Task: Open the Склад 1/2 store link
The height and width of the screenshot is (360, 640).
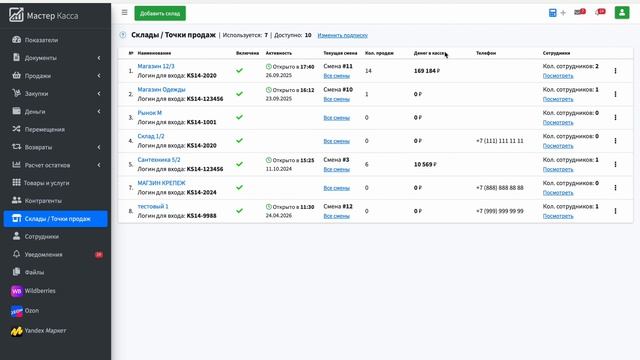Action: (151, 136)
